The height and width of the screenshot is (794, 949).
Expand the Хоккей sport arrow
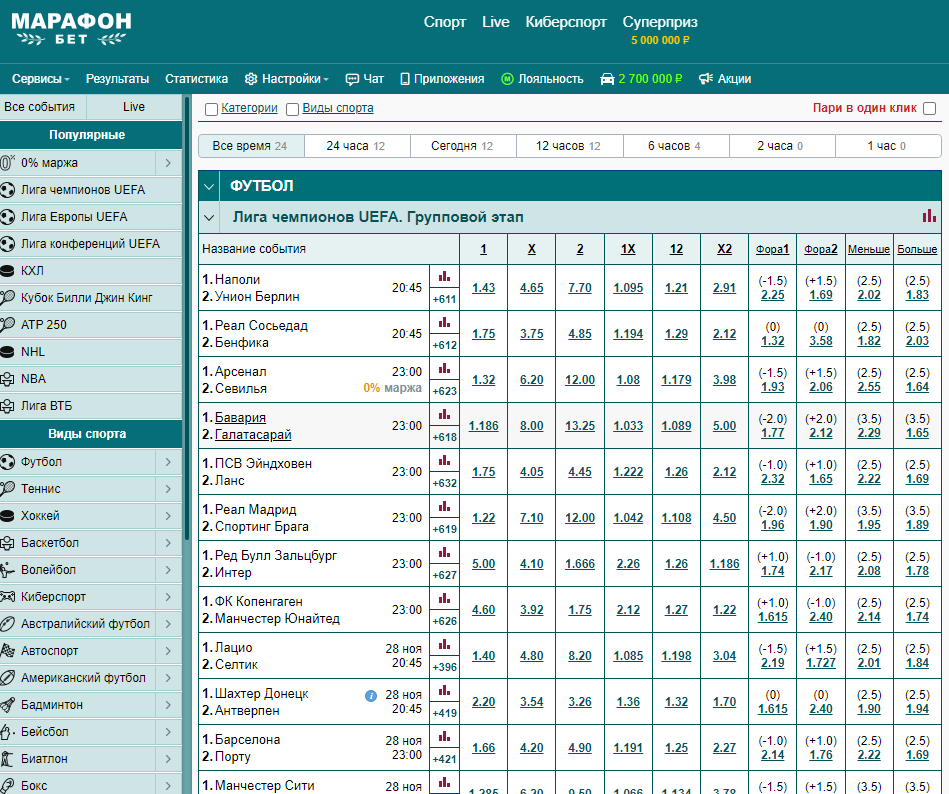click(168, 516)
